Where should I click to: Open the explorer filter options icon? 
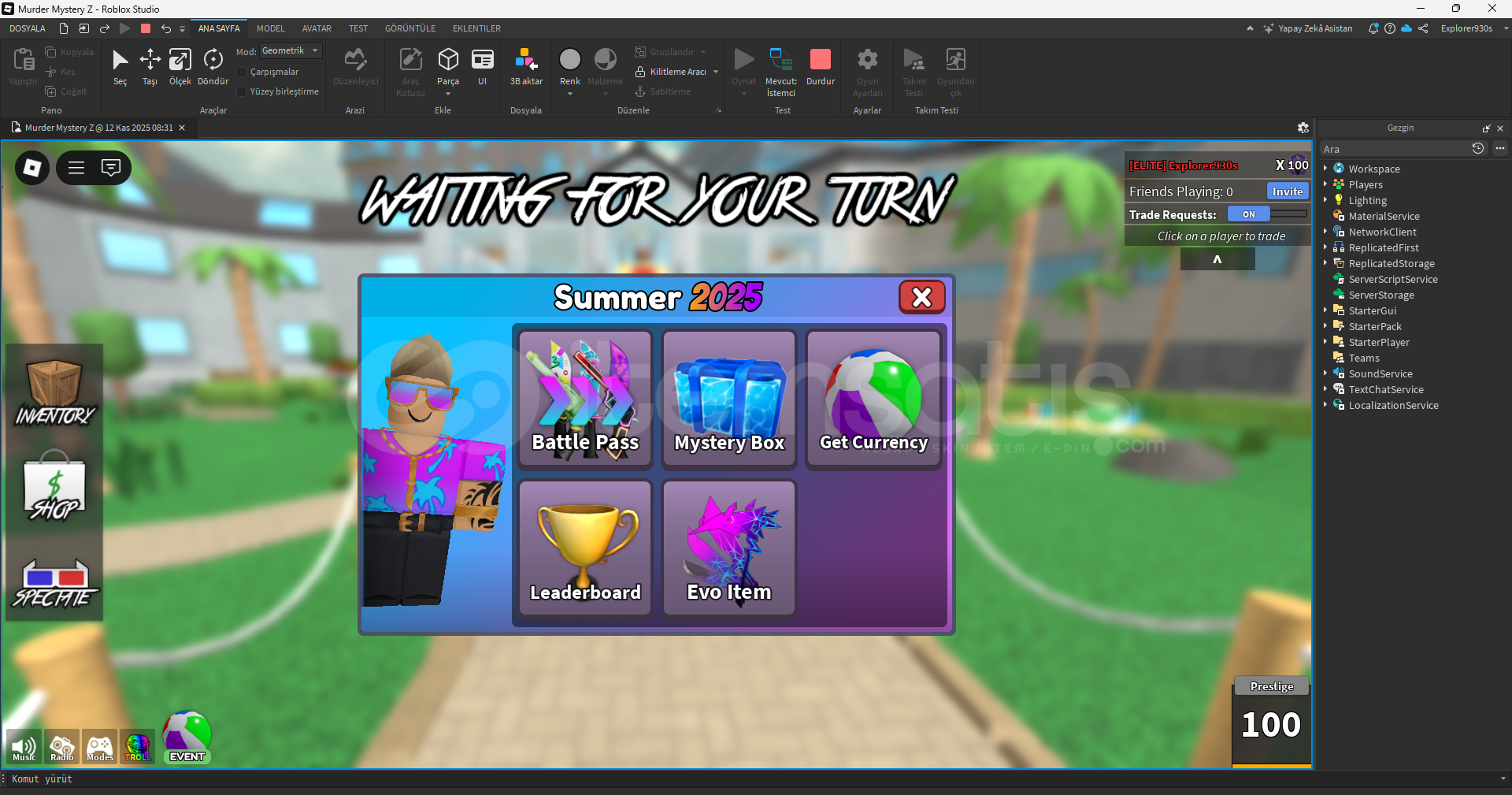(1500, 148)
